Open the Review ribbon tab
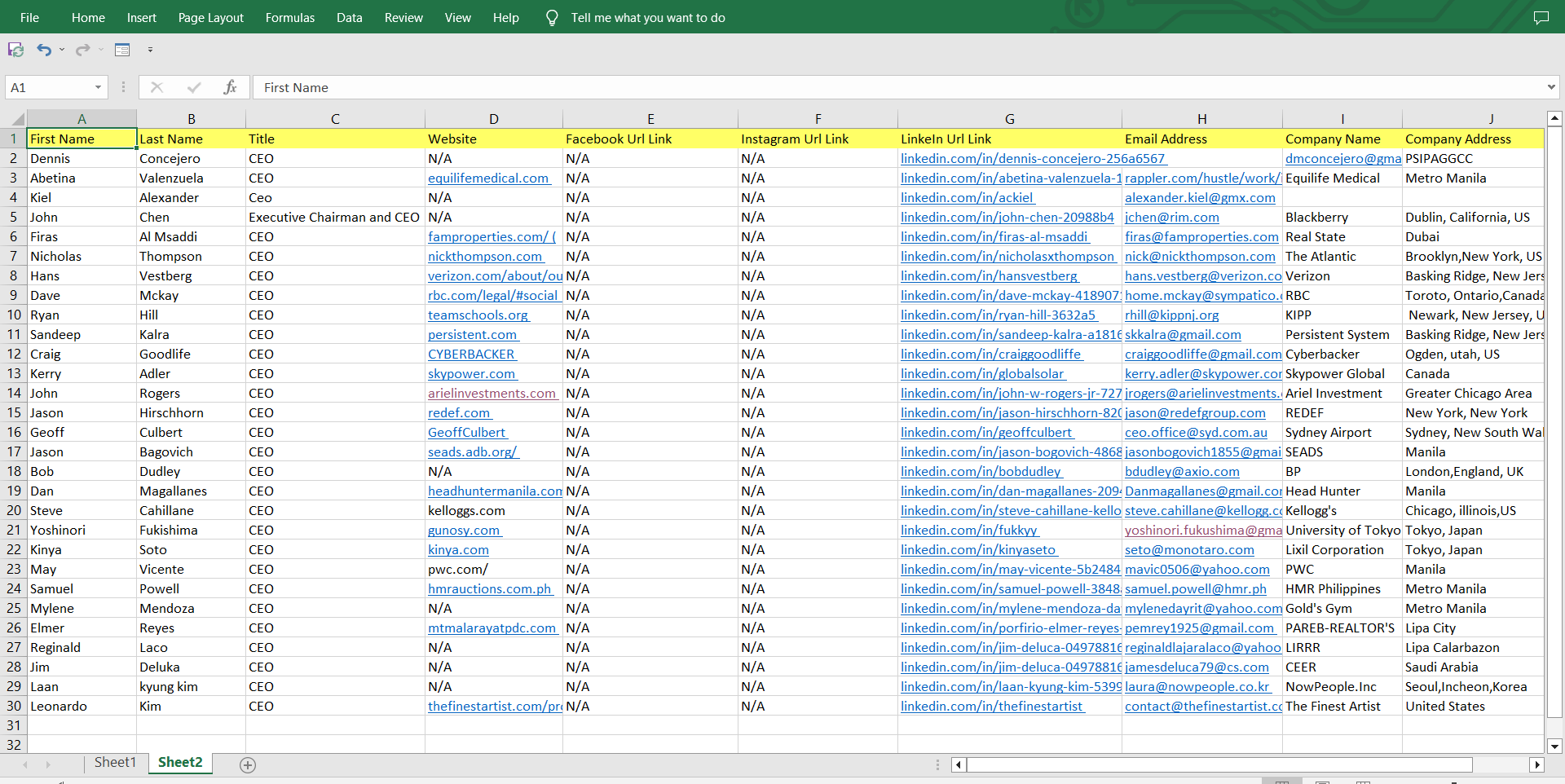This screenshot has width=1565, height=784. [x=403, y=18]
